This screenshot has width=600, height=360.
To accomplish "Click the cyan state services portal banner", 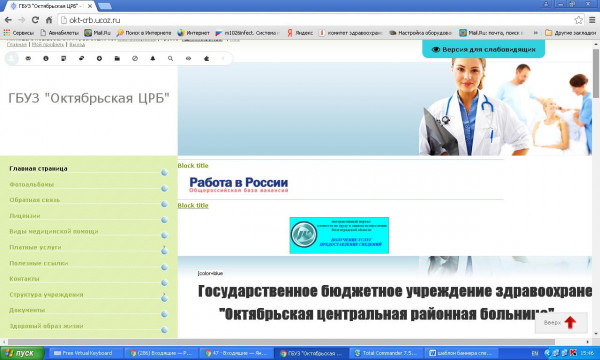I will tap(339, 235).
